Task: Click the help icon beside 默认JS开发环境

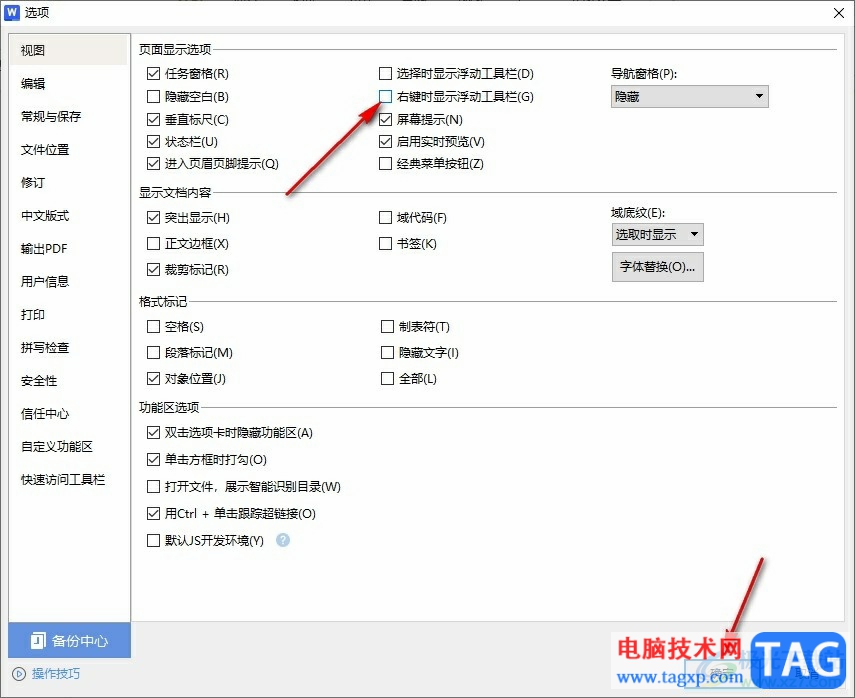Action: click(283, 540)
